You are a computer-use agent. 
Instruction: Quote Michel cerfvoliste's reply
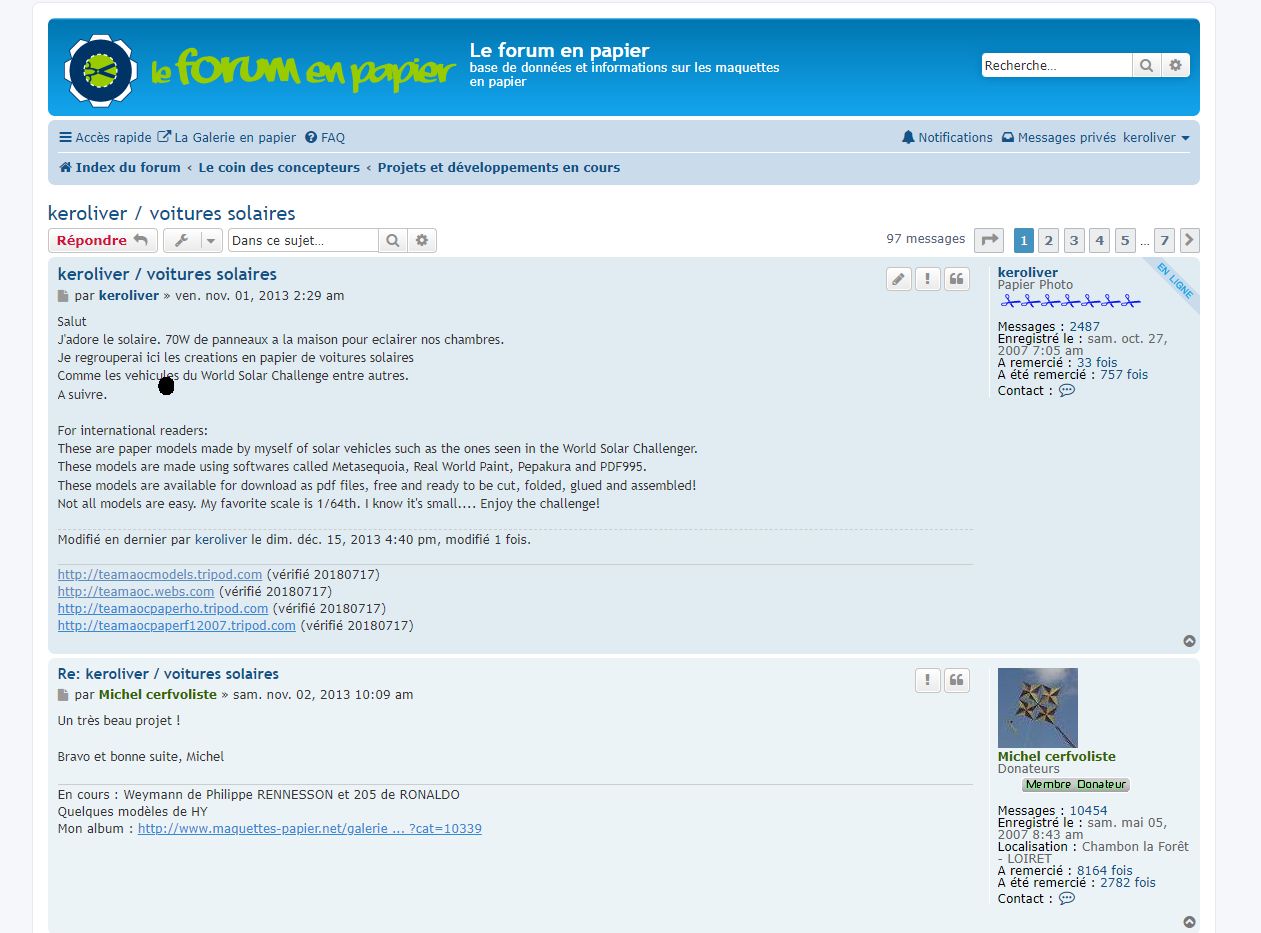[957, 681]
